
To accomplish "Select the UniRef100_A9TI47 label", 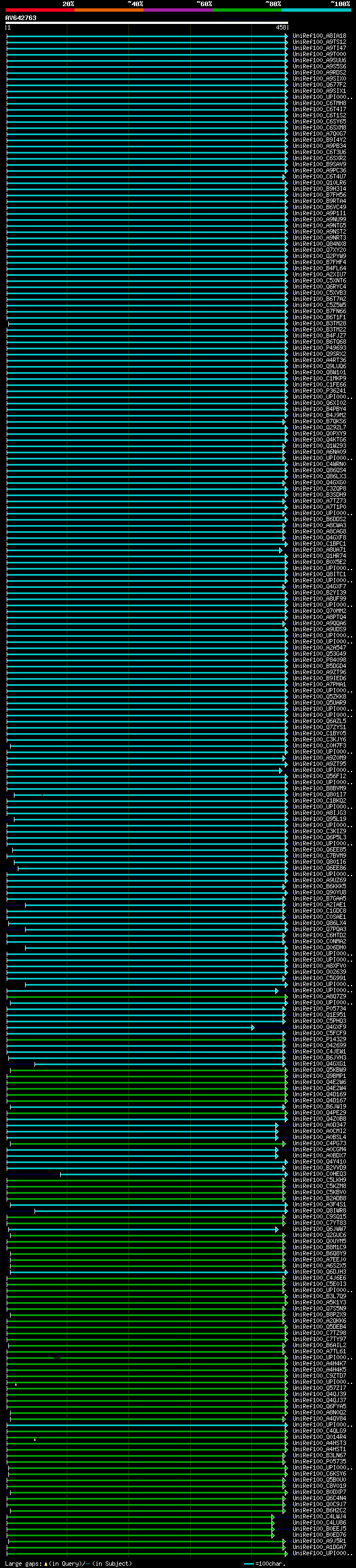I will [x=319, y=48].
